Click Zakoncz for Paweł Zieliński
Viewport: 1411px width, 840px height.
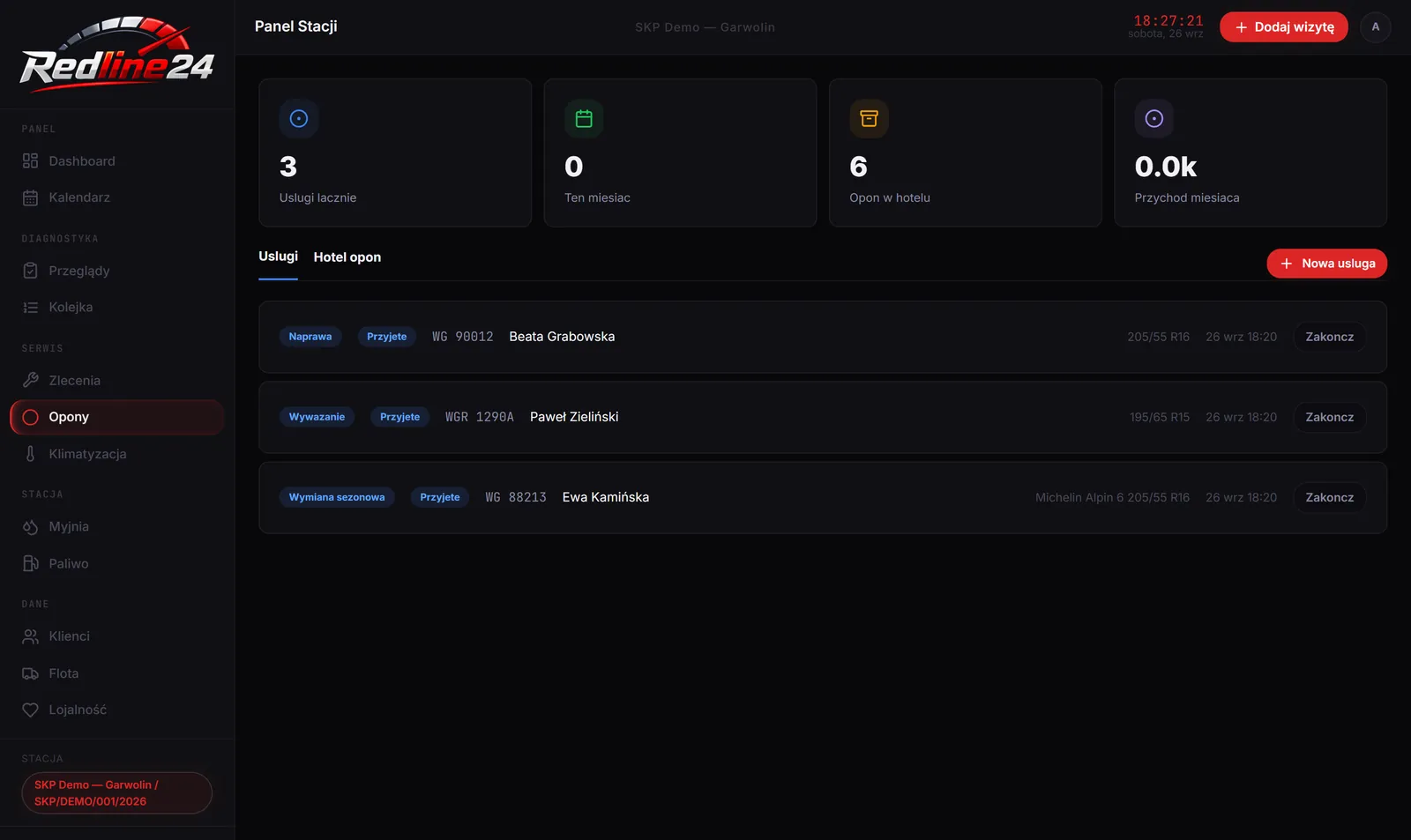[1329, 417]
